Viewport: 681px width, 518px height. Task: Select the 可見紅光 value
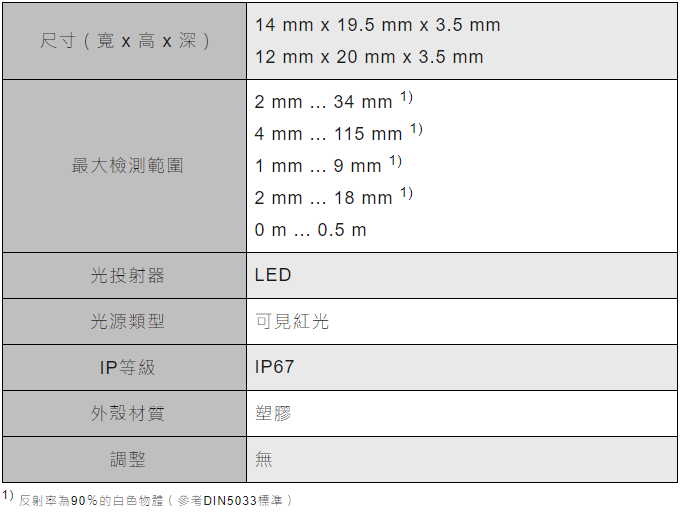(292, 321)
